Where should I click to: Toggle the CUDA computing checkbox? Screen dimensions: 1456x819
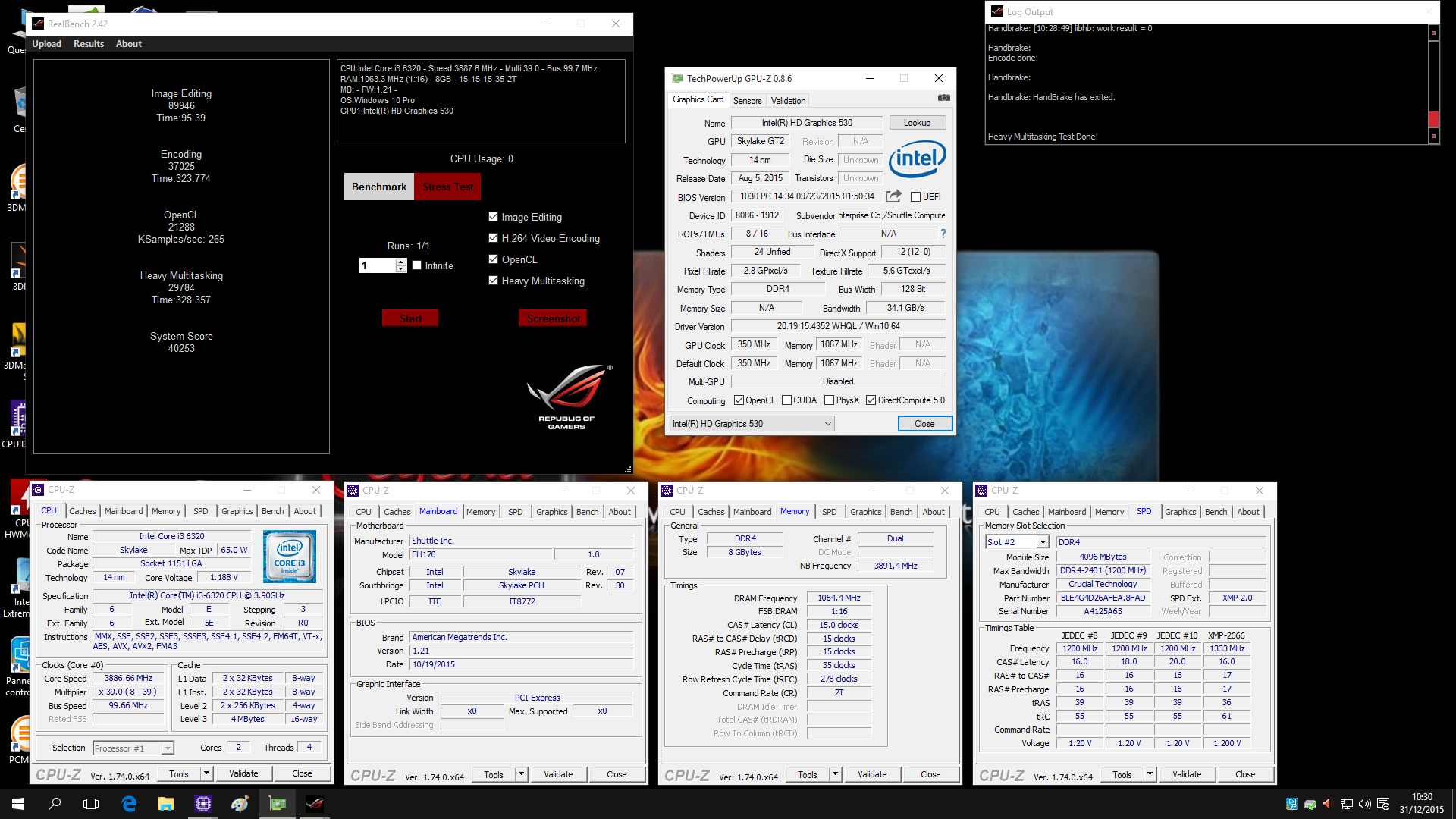point(786,400)
